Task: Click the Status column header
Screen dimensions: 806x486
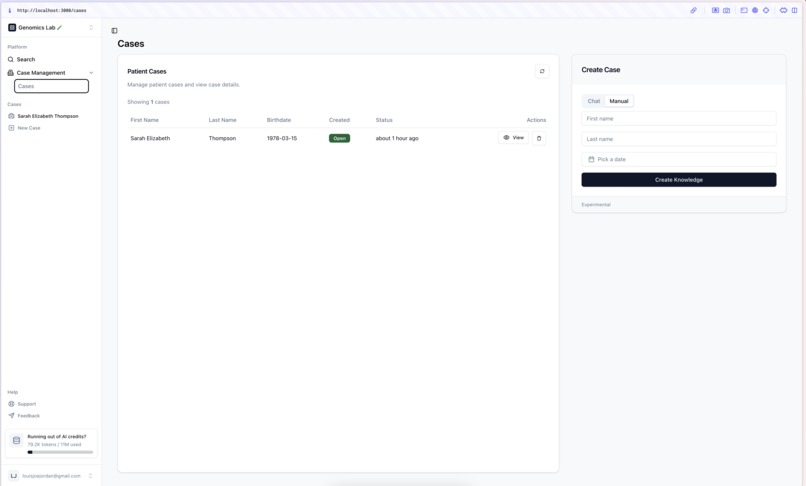Action: [384, 120]
